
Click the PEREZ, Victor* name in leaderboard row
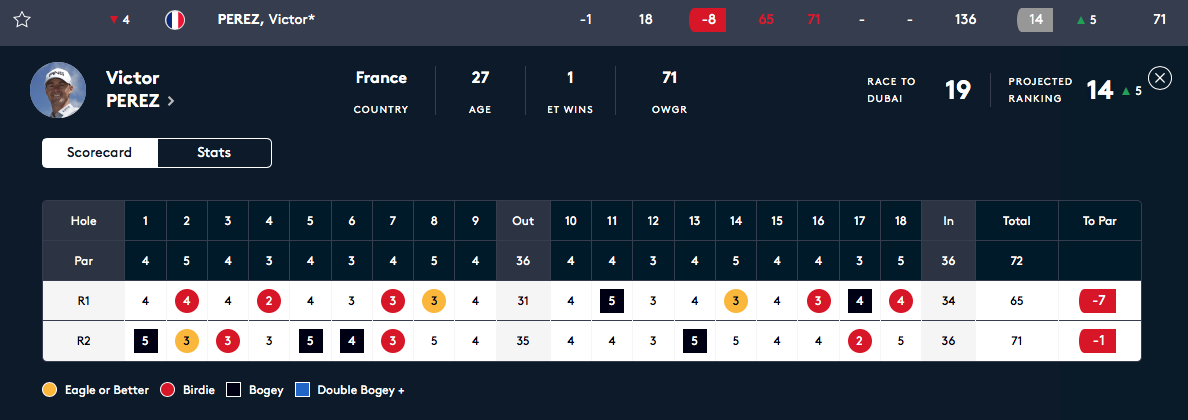[266, 20]
